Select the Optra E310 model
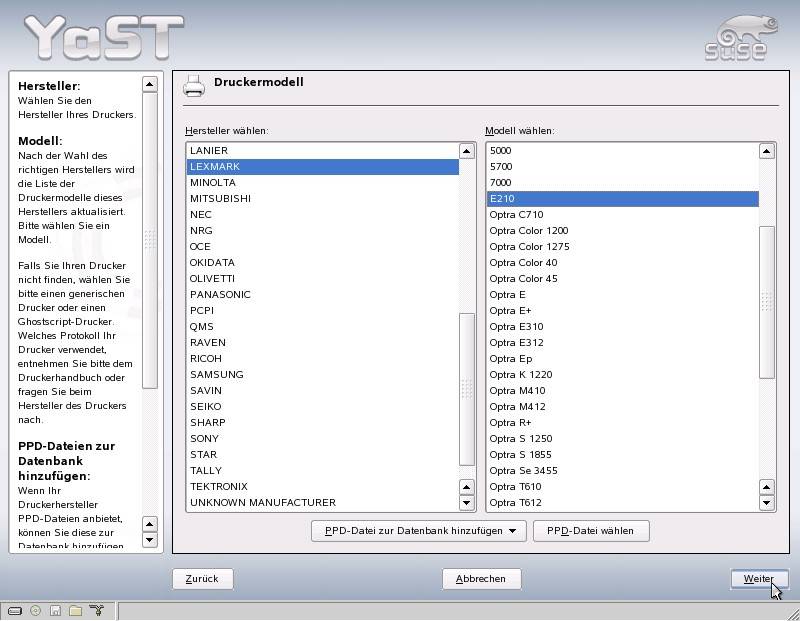The image size is (800, 621). click(x=622, y=327)
